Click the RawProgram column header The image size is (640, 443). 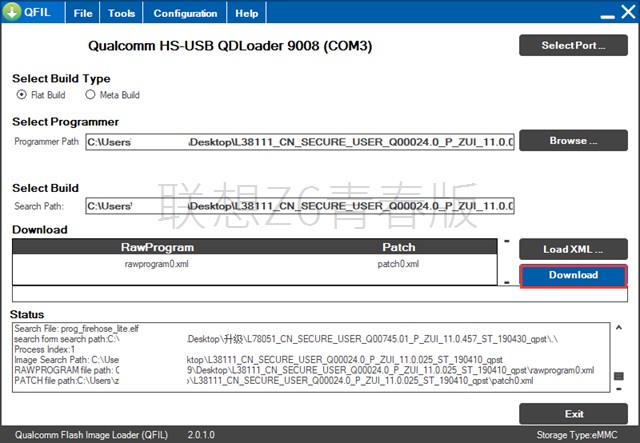157,247
